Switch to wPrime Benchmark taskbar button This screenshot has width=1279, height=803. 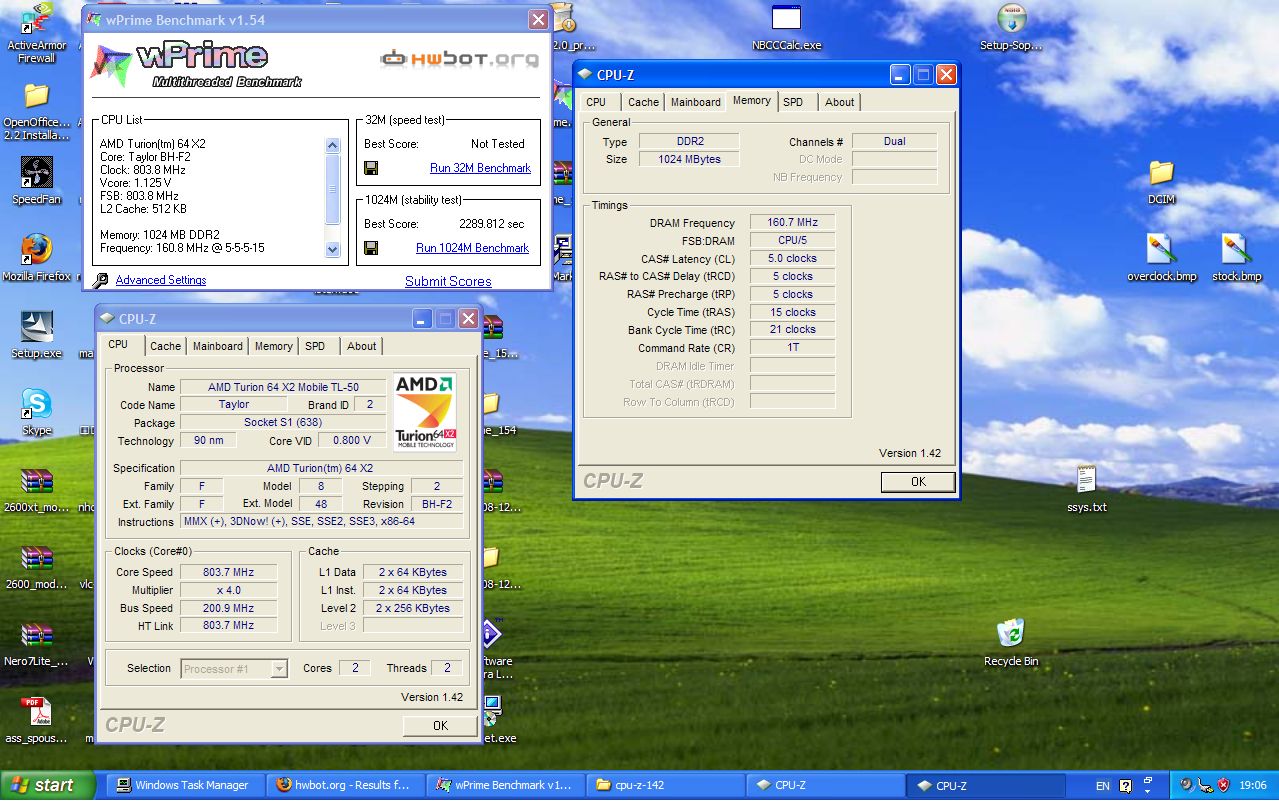pyautogui.click(x=505, y=785)
